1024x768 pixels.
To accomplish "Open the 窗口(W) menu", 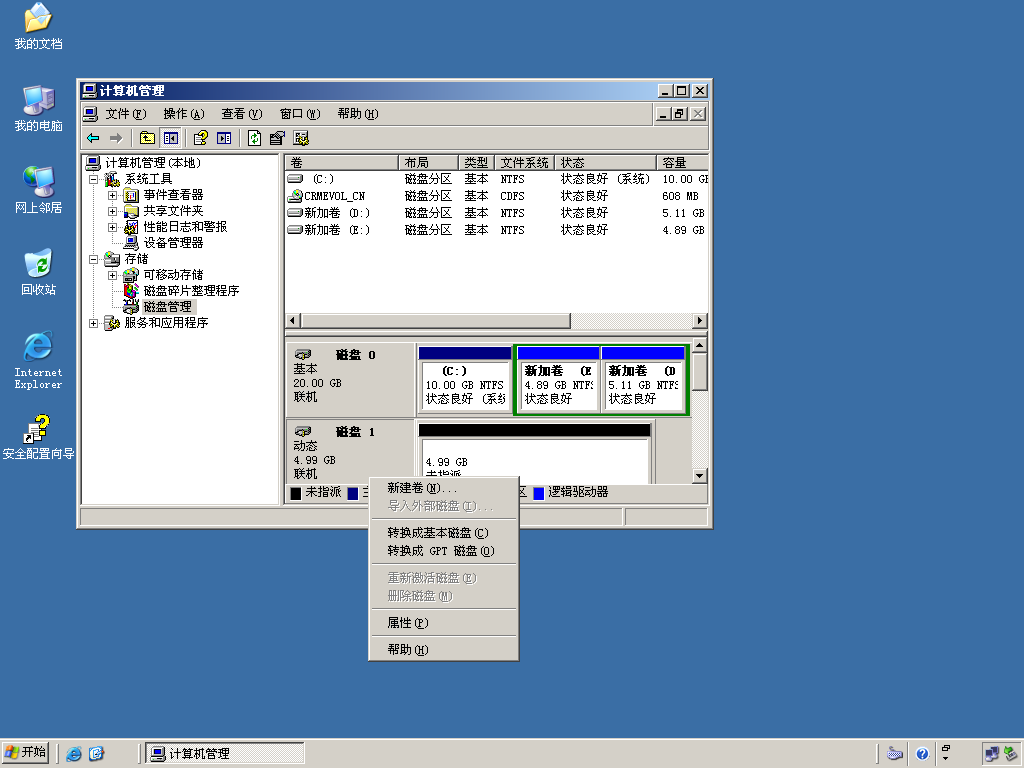I will point(300,114).
